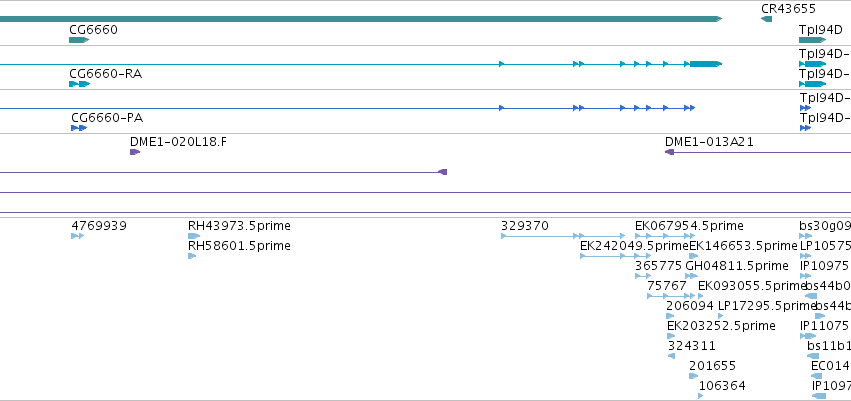
Task: Select the CG6660 gene feature arrow
Action: (79, 40)
